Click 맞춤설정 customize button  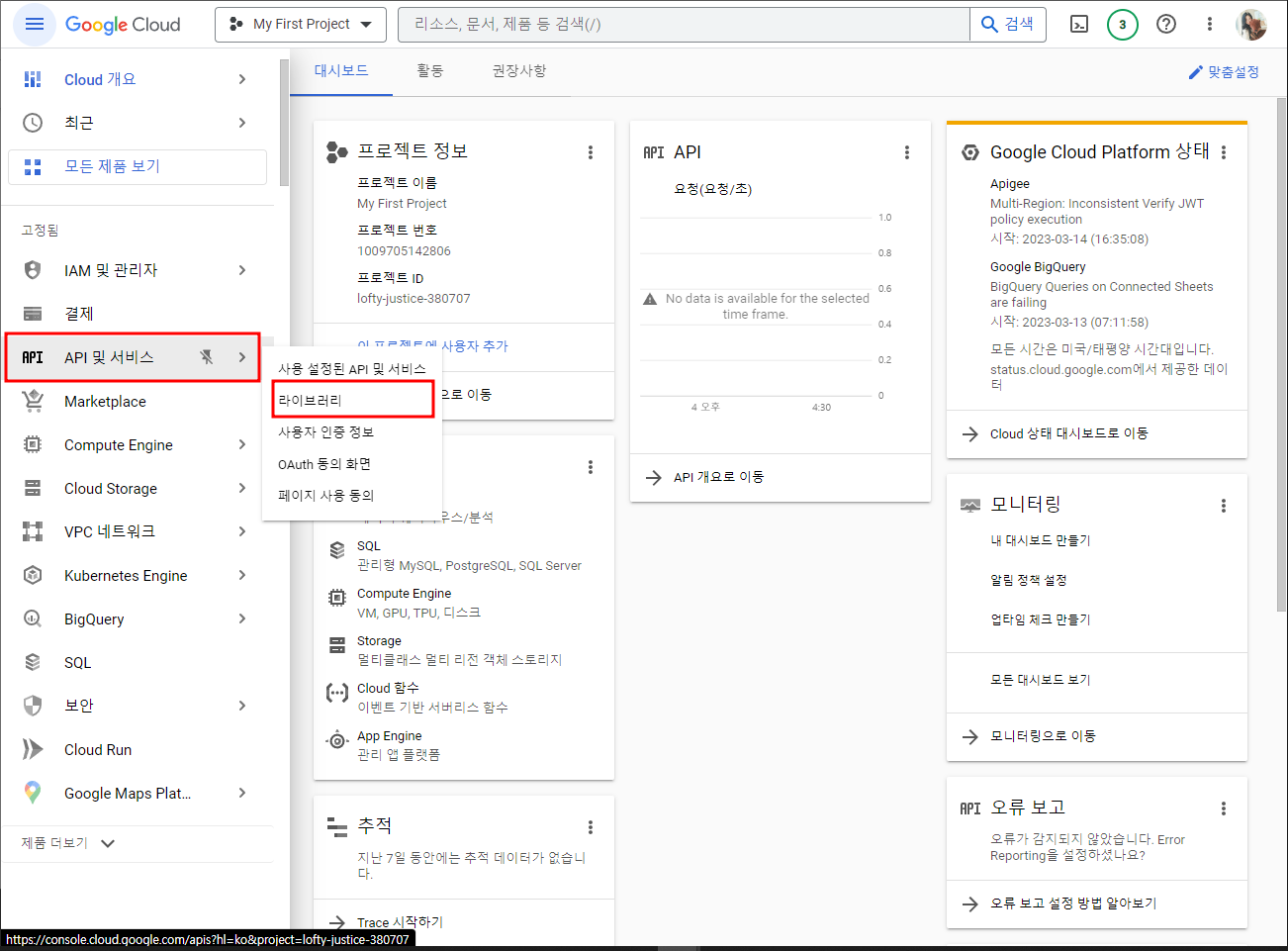[x=1224, y=72]
